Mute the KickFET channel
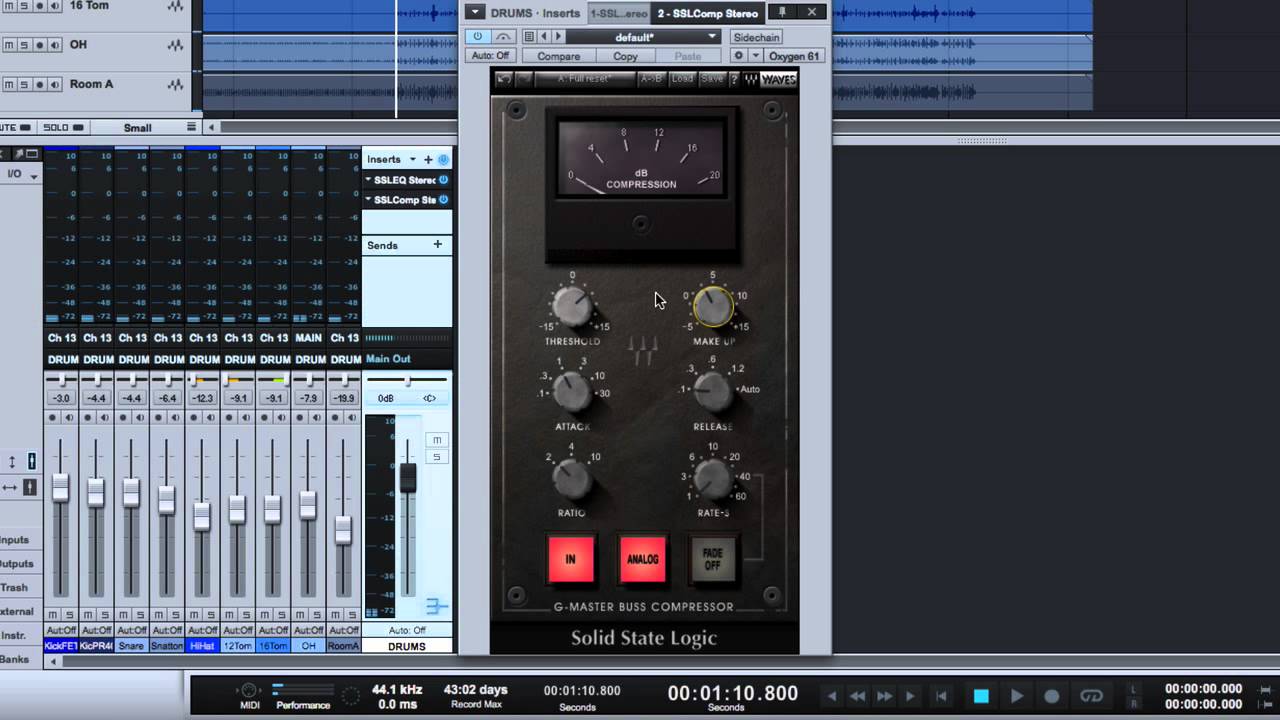 [x=53, y=614]
